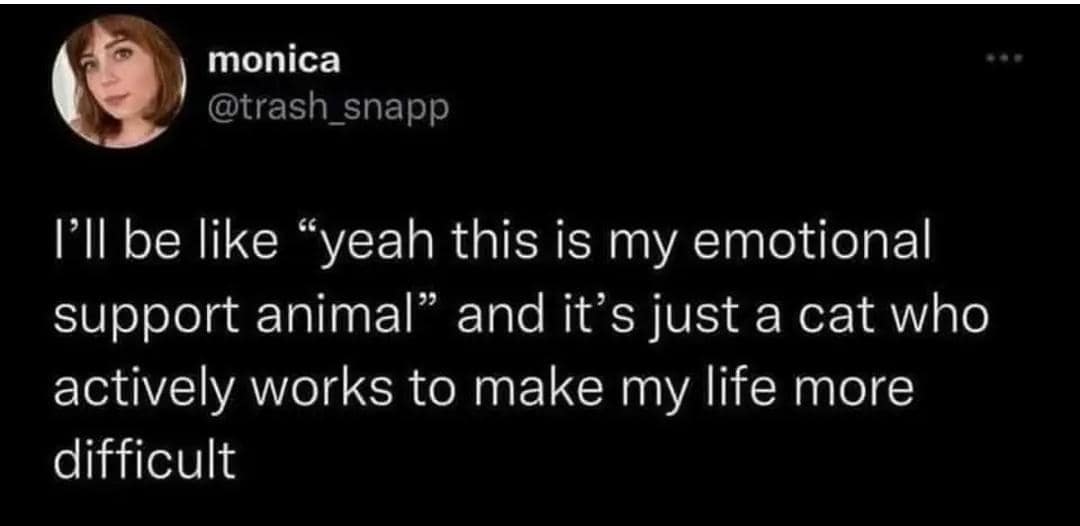Open the @trash_snapp handle link
The height and width of the screenshot is (526, 1080).
[328, 105]
